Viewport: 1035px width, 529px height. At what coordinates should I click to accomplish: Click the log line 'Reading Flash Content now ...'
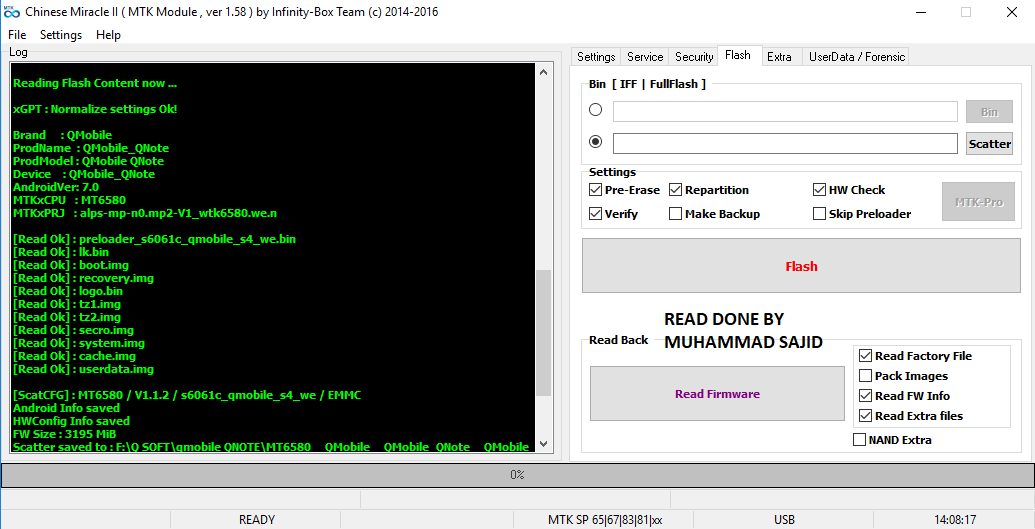tap(95, 83)
